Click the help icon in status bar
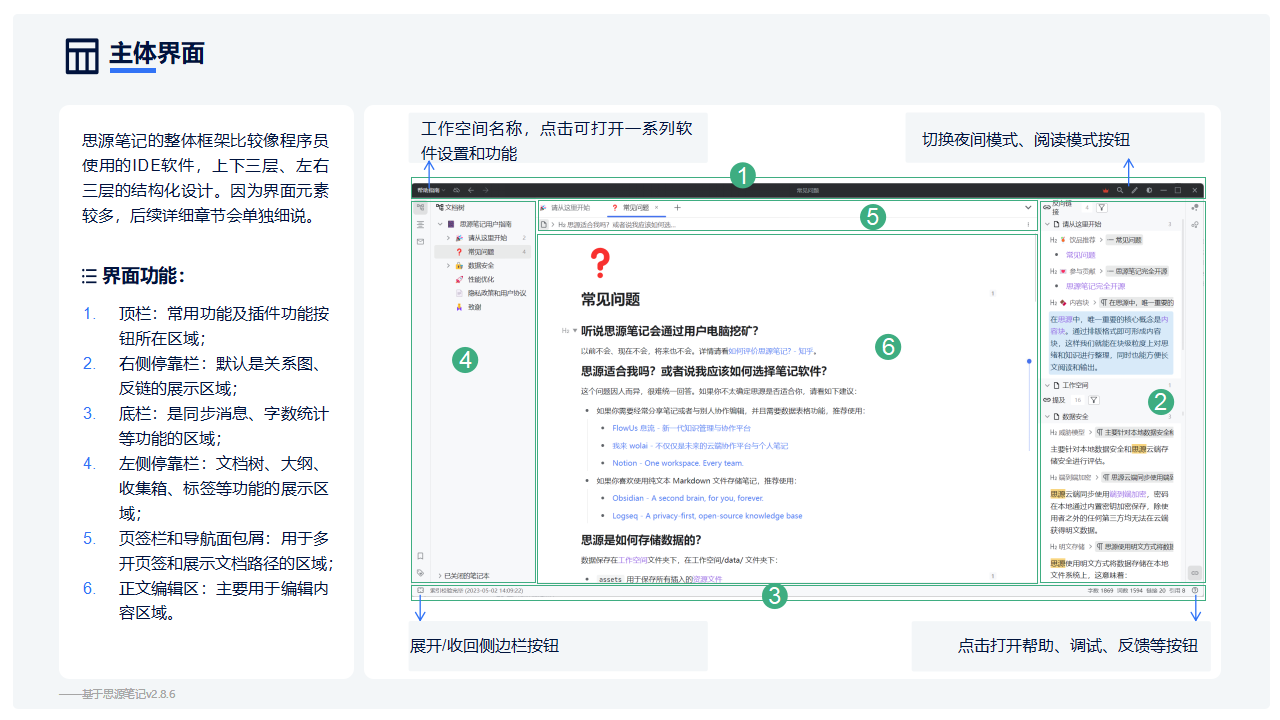The image size is (1280, 720). pyautogui.click(x=1195, y=590)
